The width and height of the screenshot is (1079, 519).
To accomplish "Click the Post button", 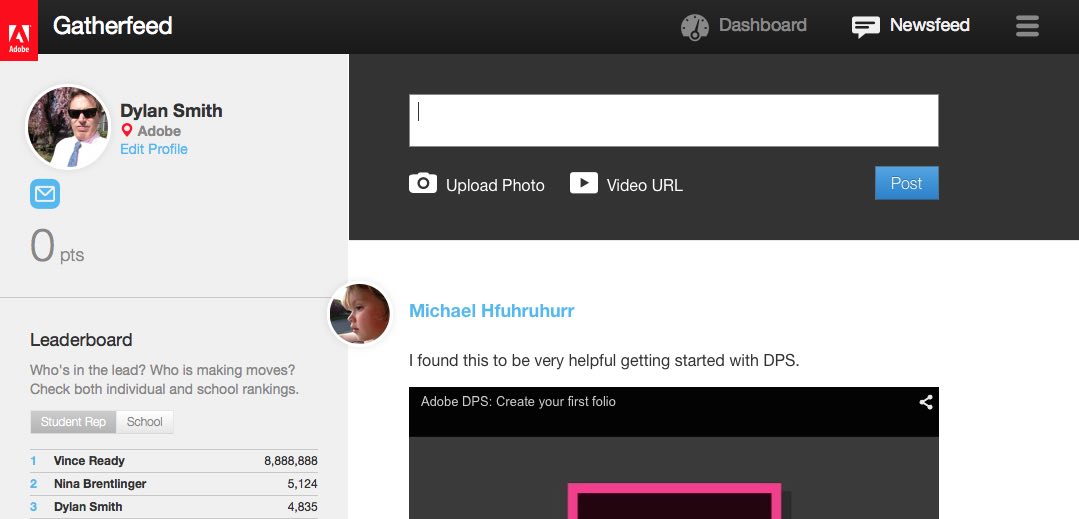I will (906, 183).
